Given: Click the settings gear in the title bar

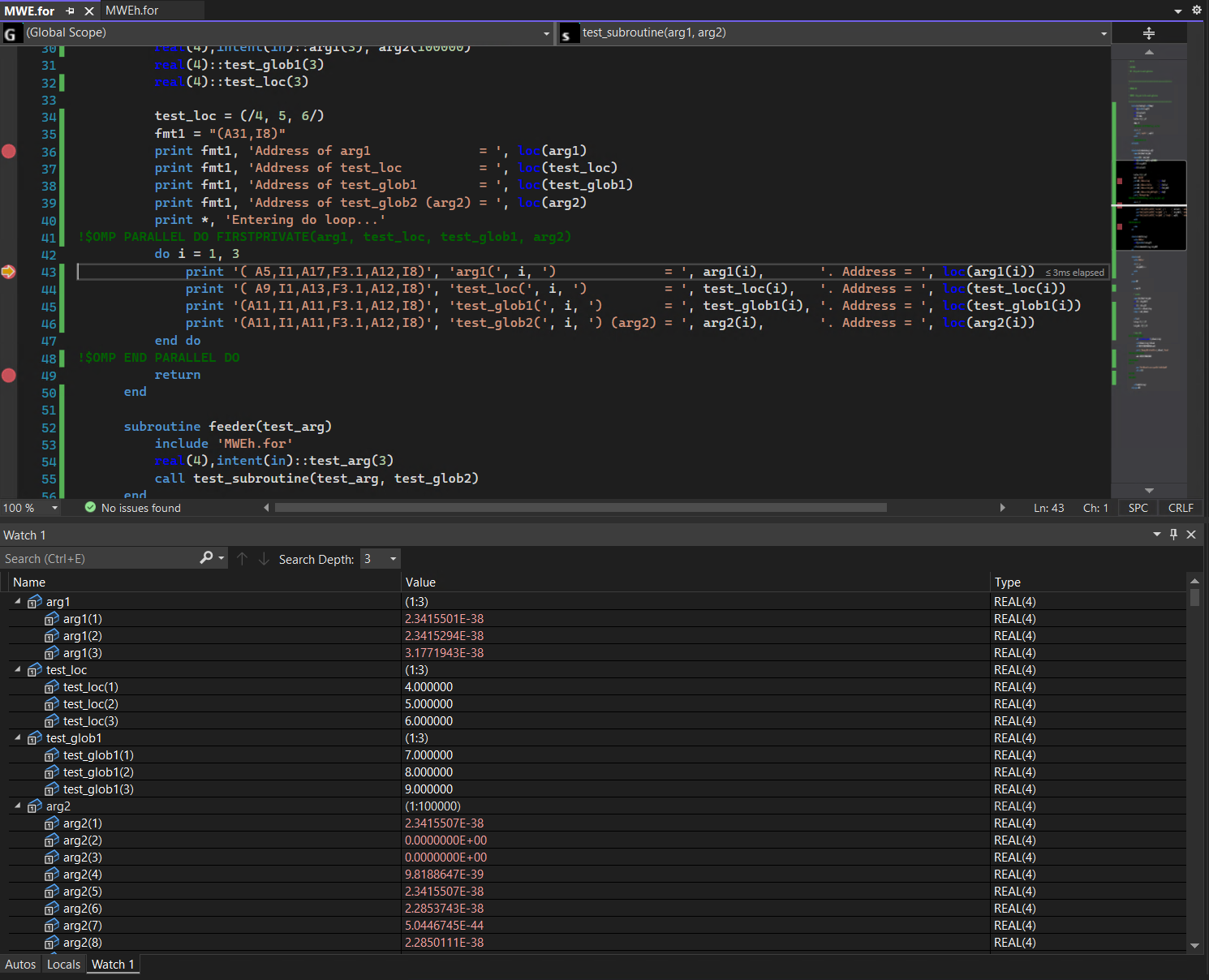Looking at the screenshot, I should click(x=1196, y=10).
